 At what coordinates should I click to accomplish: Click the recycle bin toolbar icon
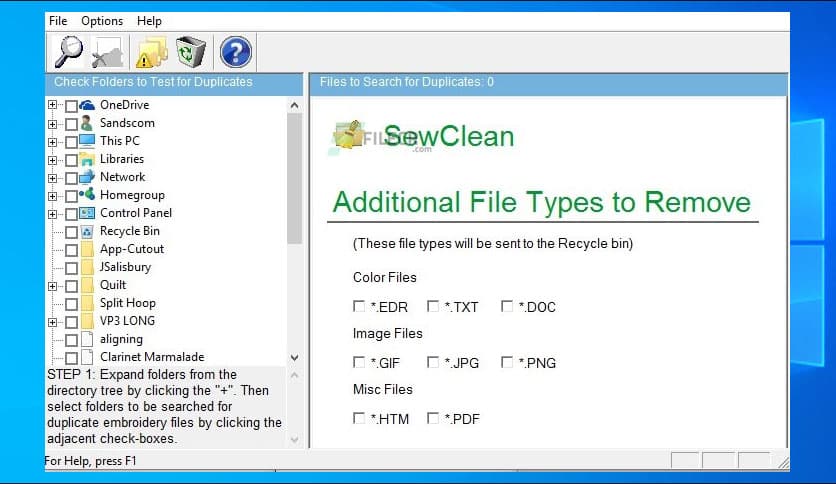pos(191,52)
